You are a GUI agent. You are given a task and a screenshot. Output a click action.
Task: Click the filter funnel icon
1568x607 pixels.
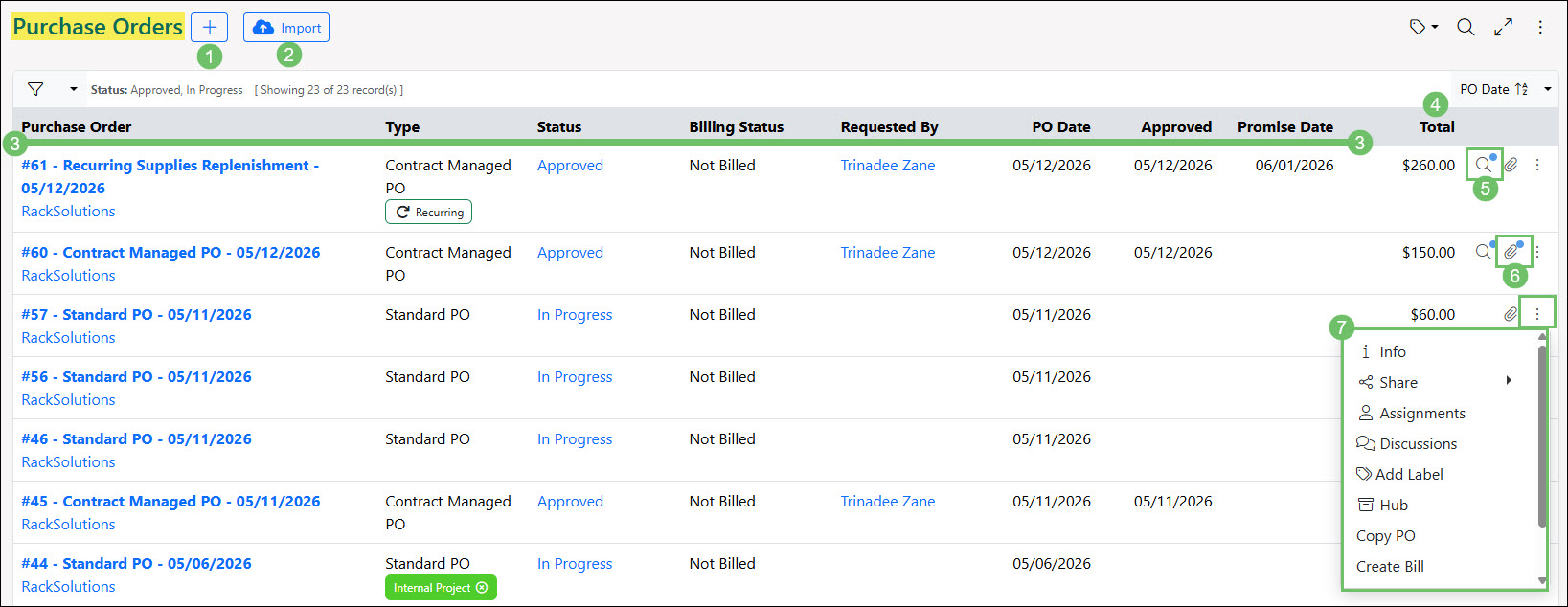click(x=35, y=89)
